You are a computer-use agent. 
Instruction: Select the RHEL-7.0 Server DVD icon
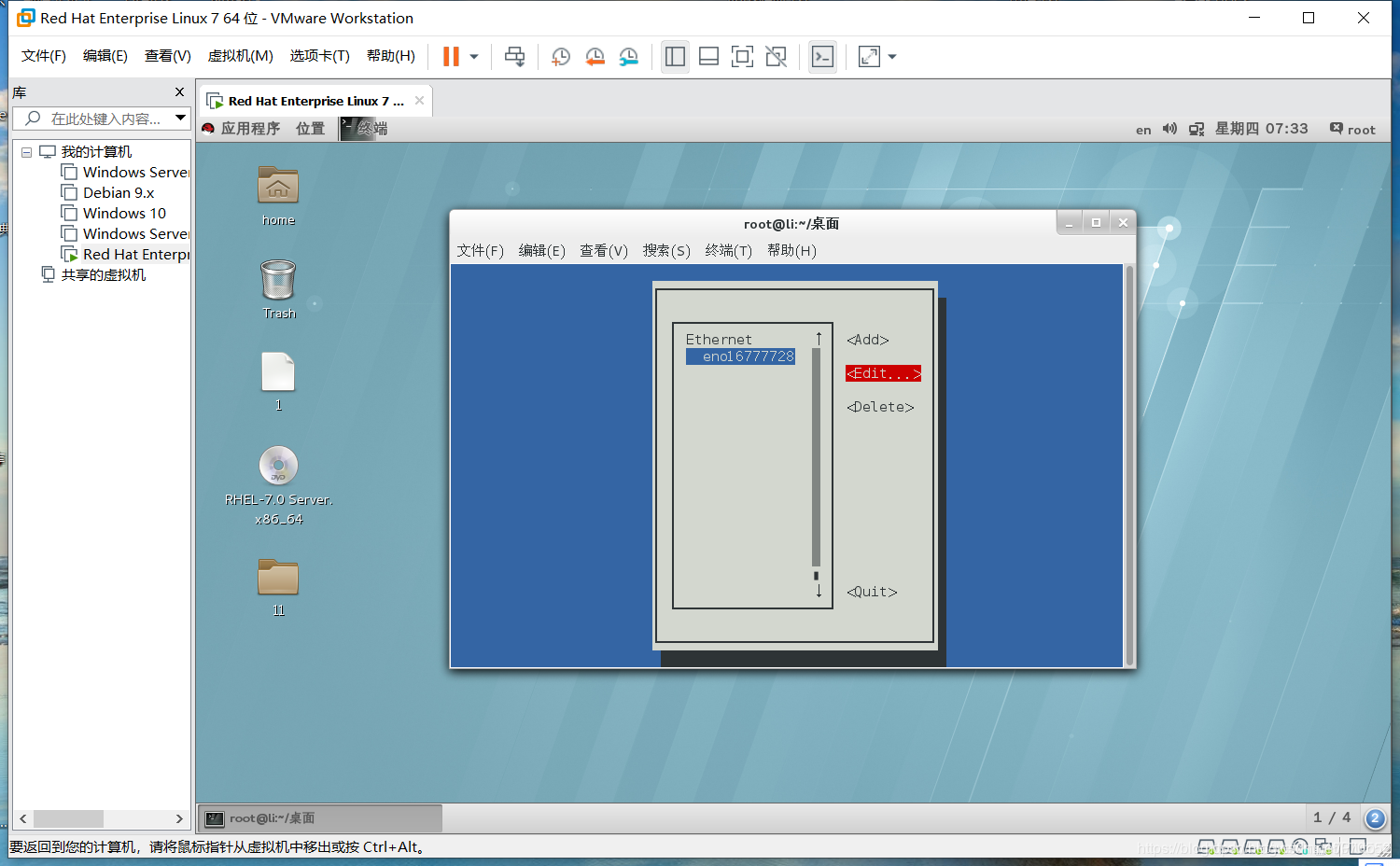278,485
